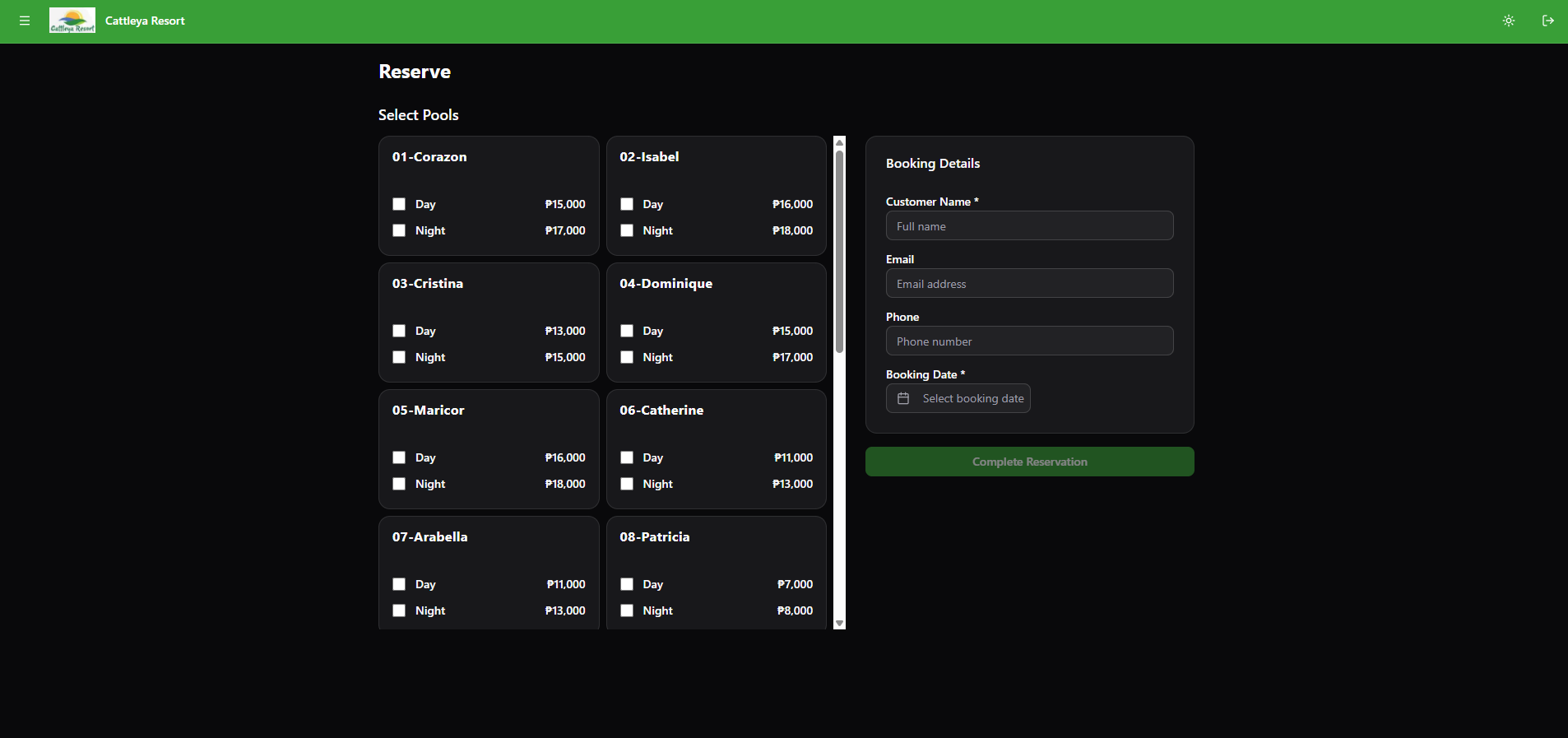Click the scrollbar down arrow
This screenshot has width=1568, height=738.
click(839, 624)
